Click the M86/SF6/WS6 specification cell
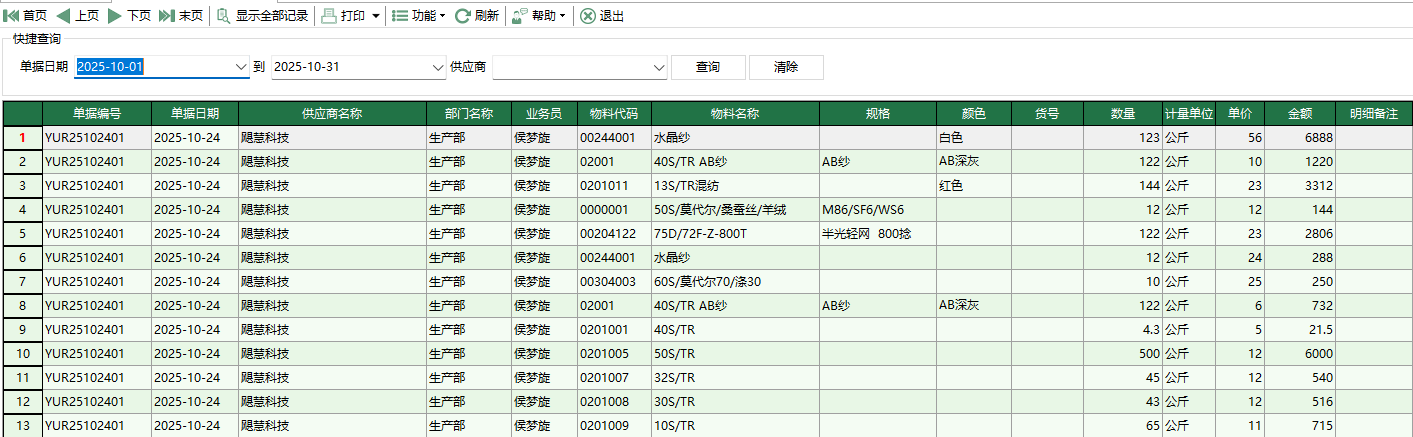Image resolution: width=1413 pixels, height=437 pixels. point(878,209)
